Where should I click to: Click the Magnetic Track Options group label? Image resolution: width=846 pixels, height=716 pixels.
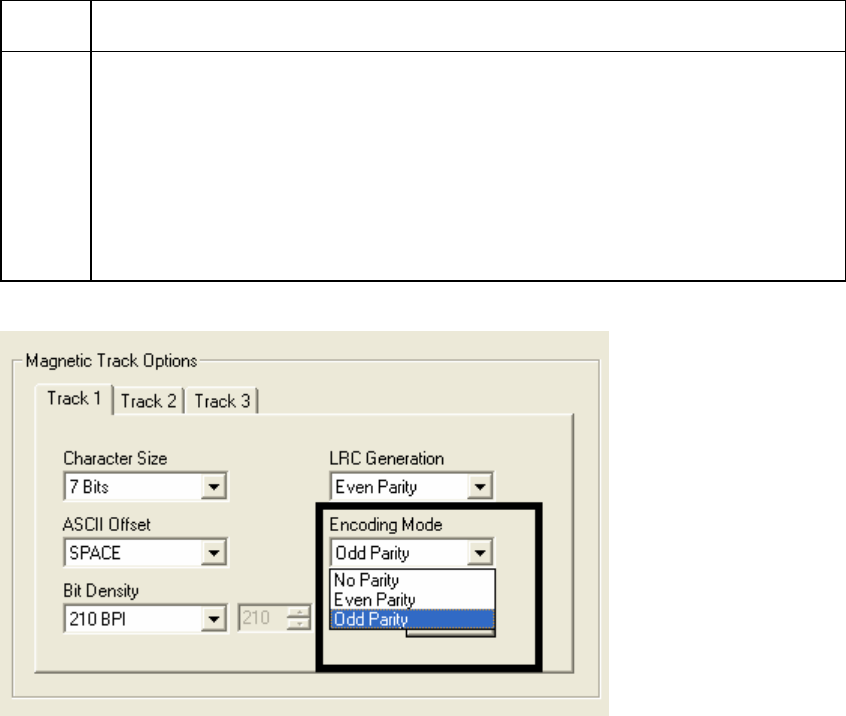point(112,360)
